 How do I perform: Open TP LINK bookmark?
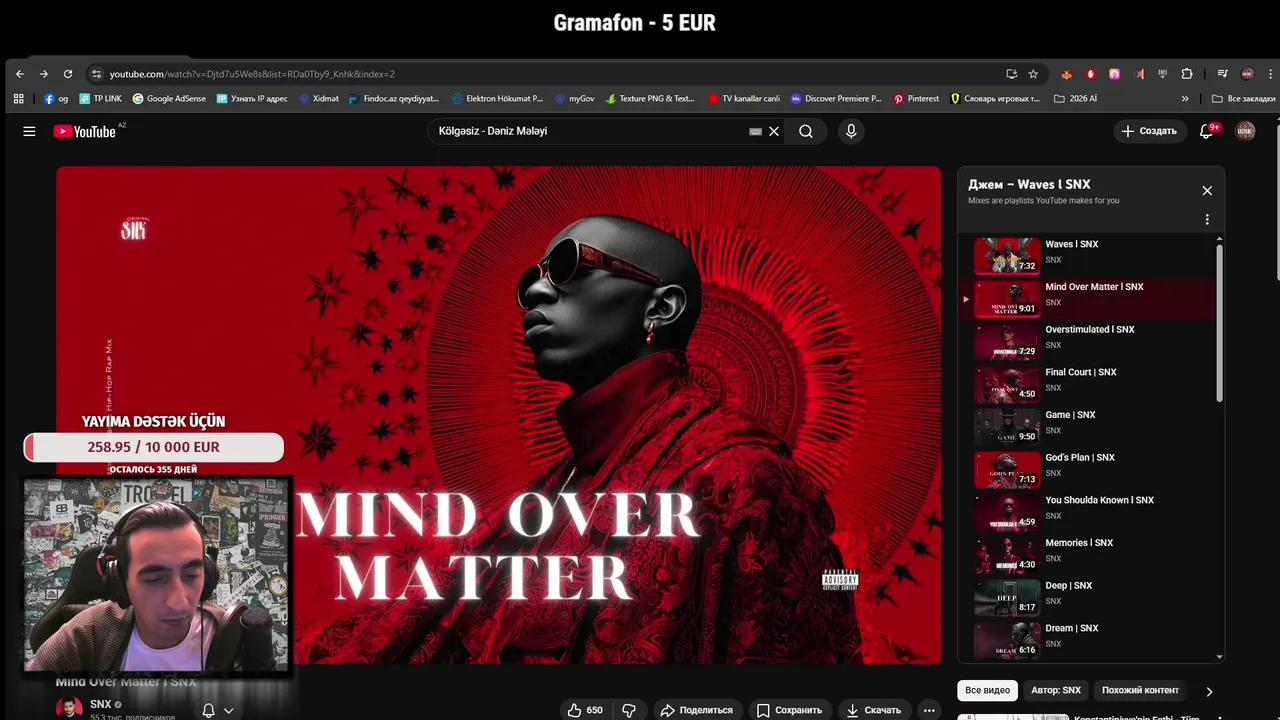100,99
